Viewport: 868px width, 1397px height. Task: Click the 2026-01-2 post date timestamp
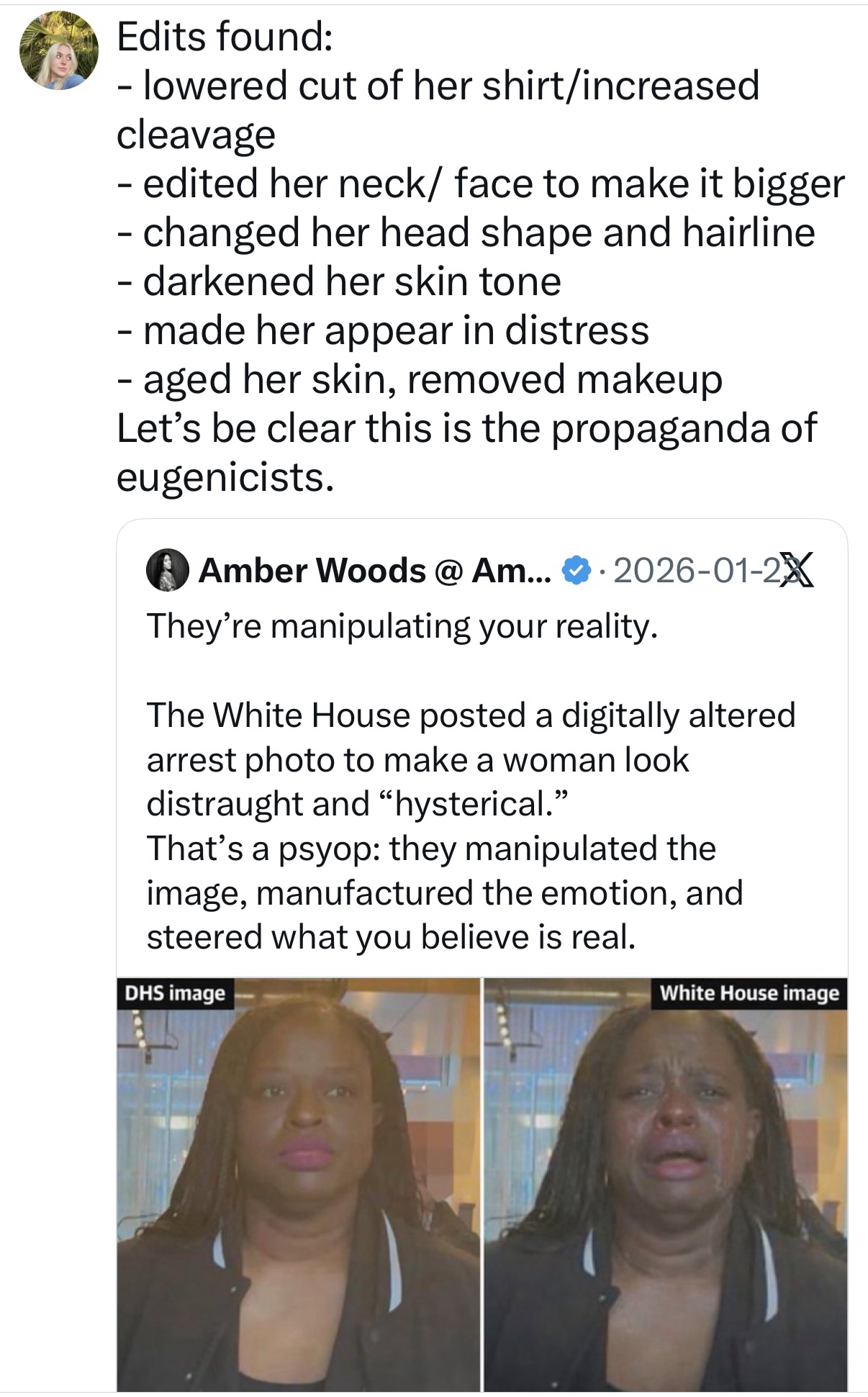point(697,571)
